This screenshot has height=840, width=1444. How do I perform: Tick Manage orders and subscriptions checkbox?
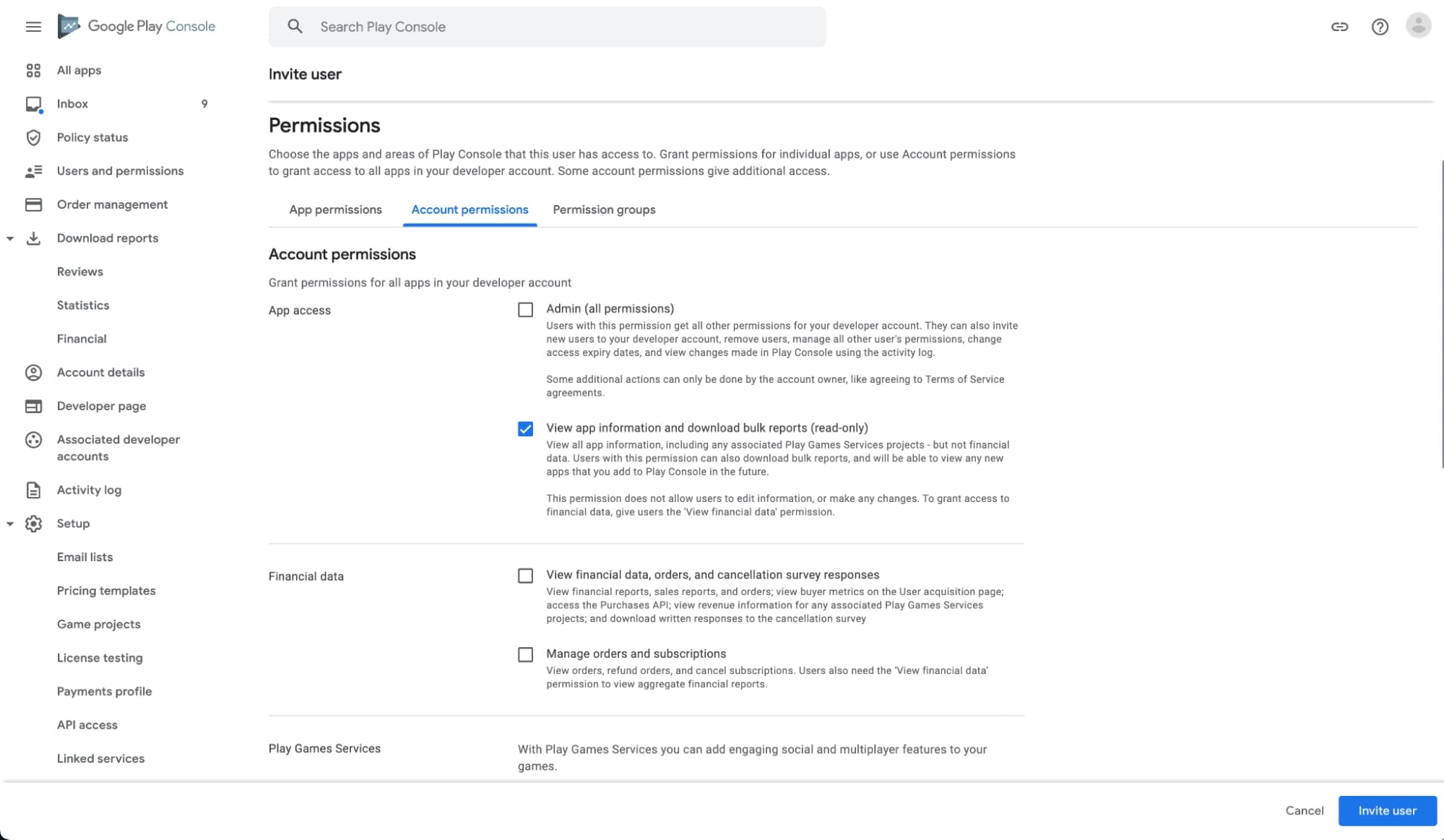(525, 654)
